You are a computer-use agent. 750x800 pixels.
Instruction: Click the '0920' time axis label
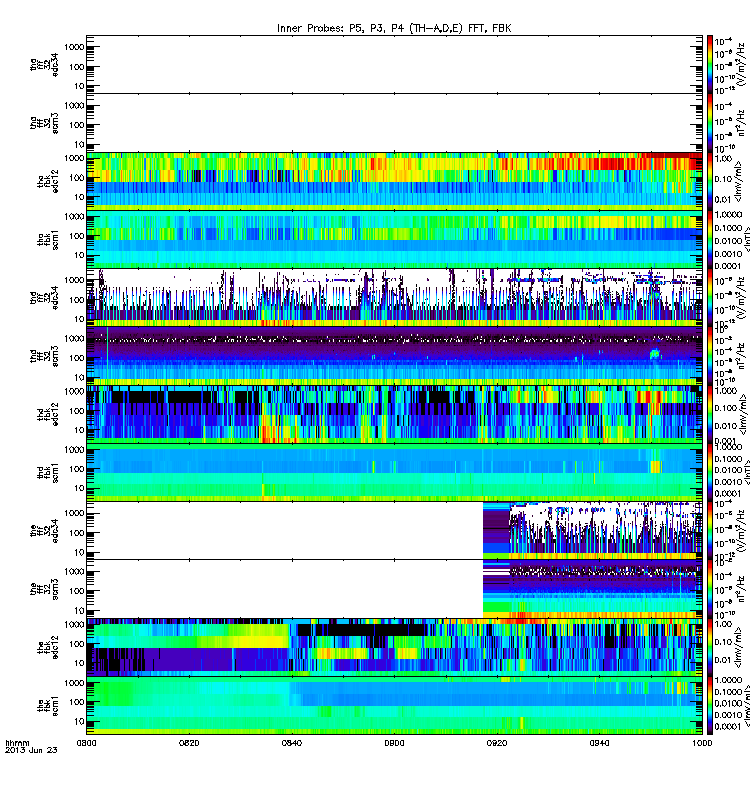[497, 743]
